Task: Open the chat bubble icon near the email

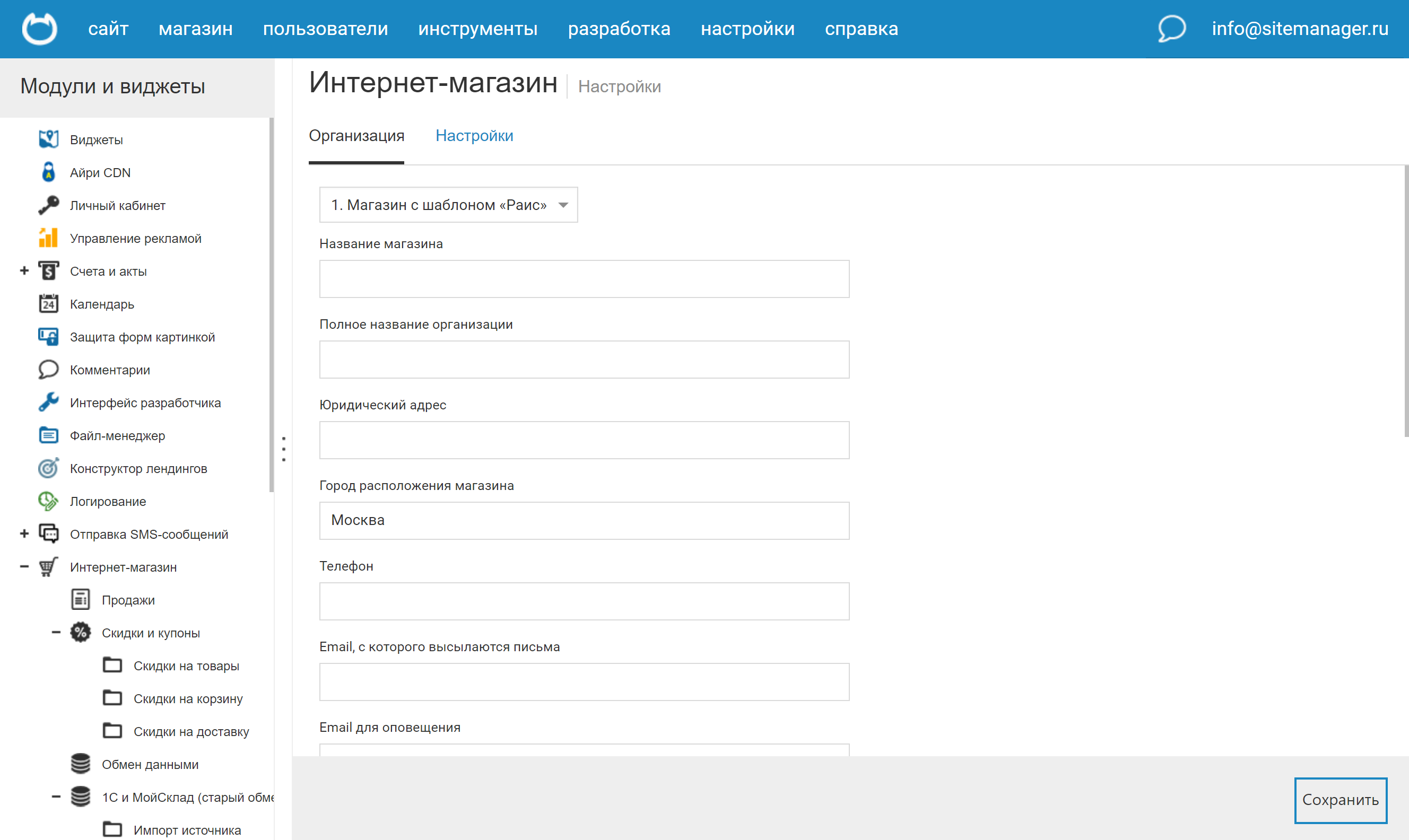Action: coord(1171,29)
